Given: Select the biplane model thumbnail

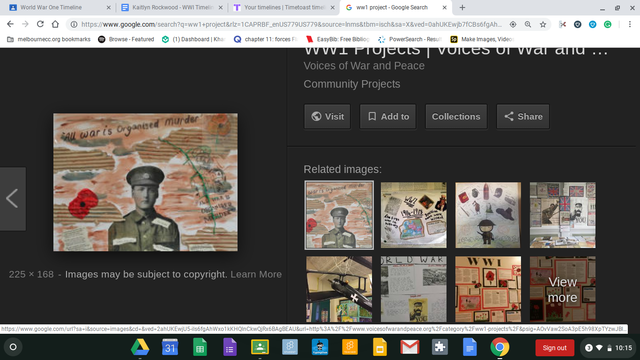Looking at the screenshot, I should (339, 289).
